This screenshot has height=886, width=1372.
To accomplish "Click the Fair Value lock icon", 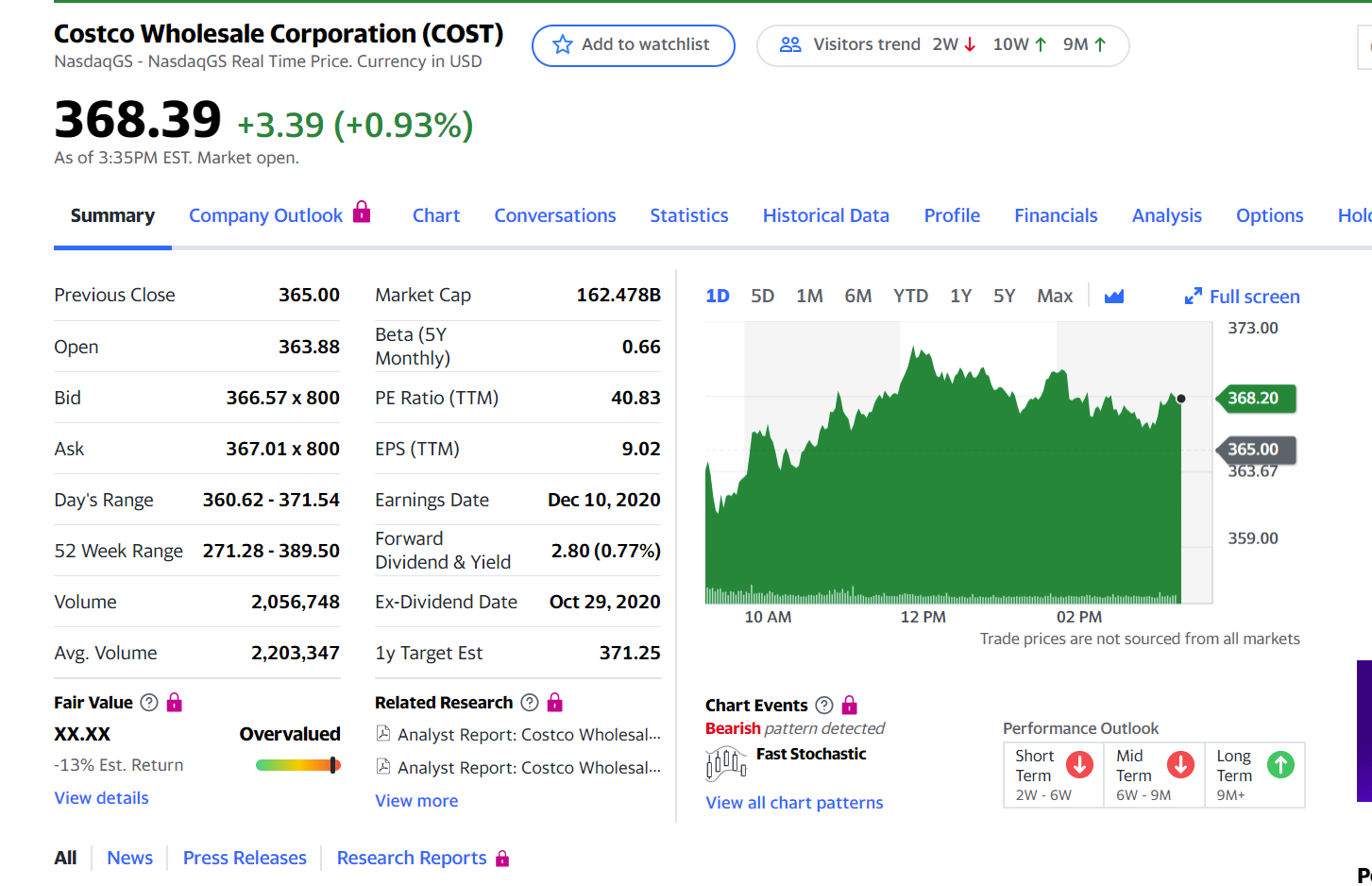I will [x=174, y=702].
